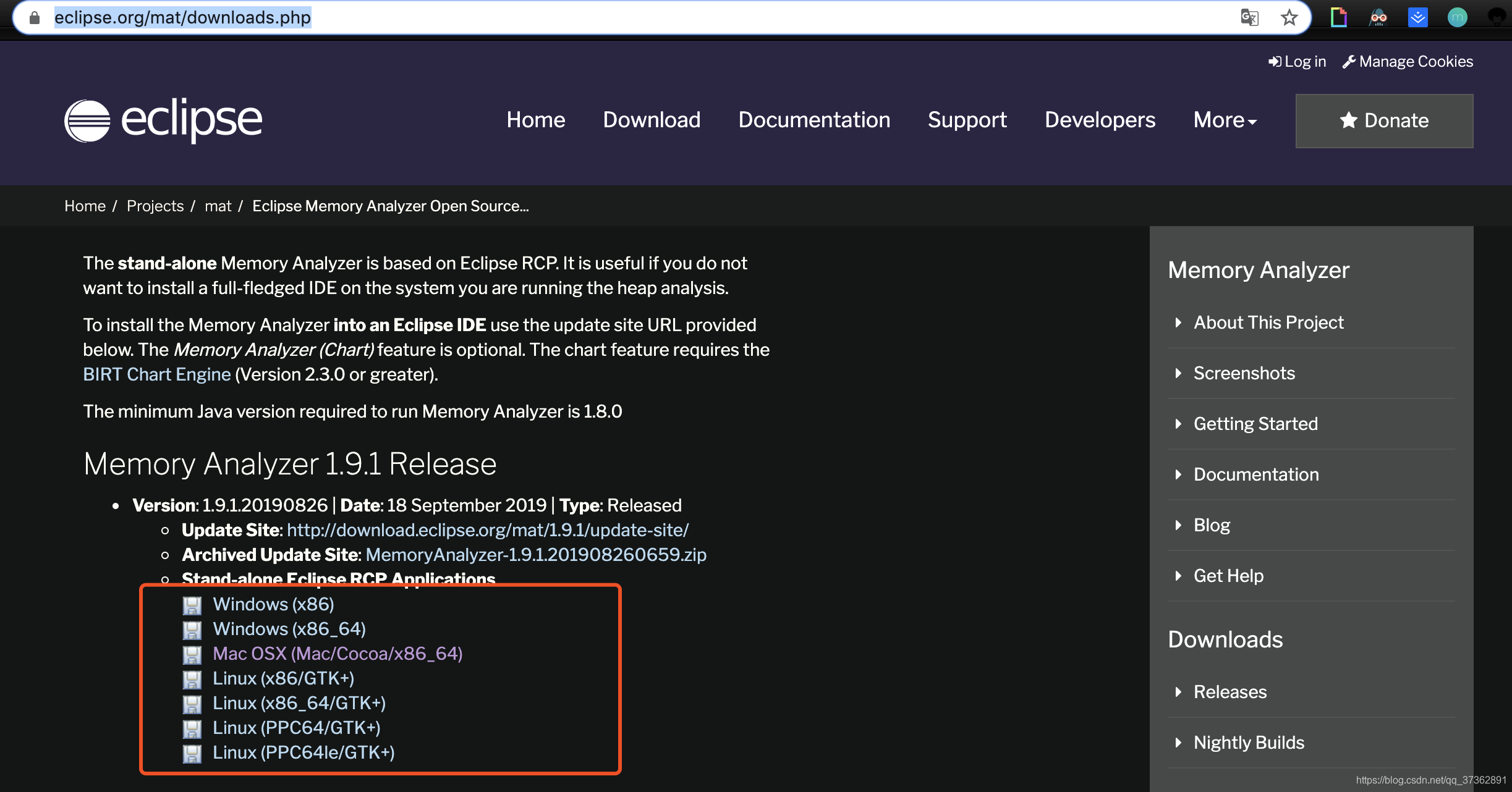
Task: Download Linux (x86/GTK+) build
Action: tap(284, 678)
